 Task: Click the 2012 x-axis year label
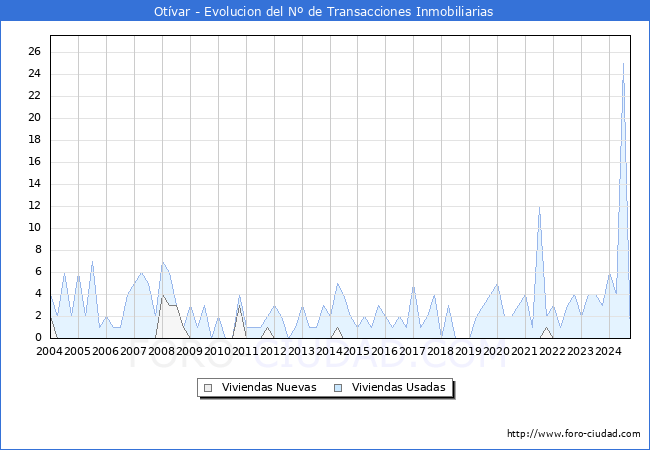(273, 351)
